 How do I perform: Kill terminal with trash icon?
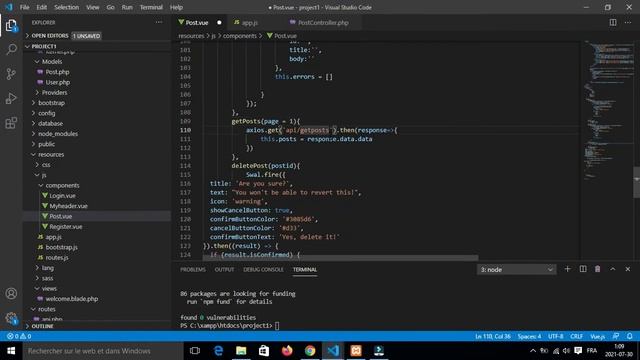(598, 269)
